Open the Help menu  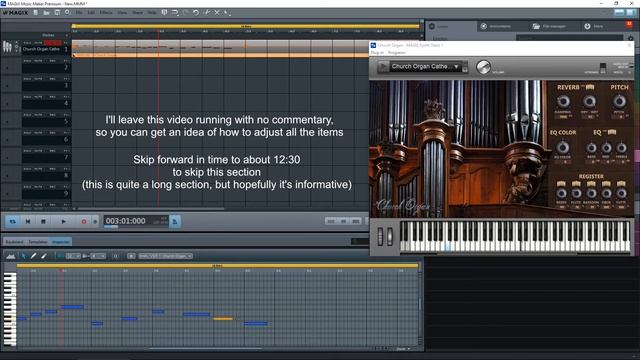152,13
